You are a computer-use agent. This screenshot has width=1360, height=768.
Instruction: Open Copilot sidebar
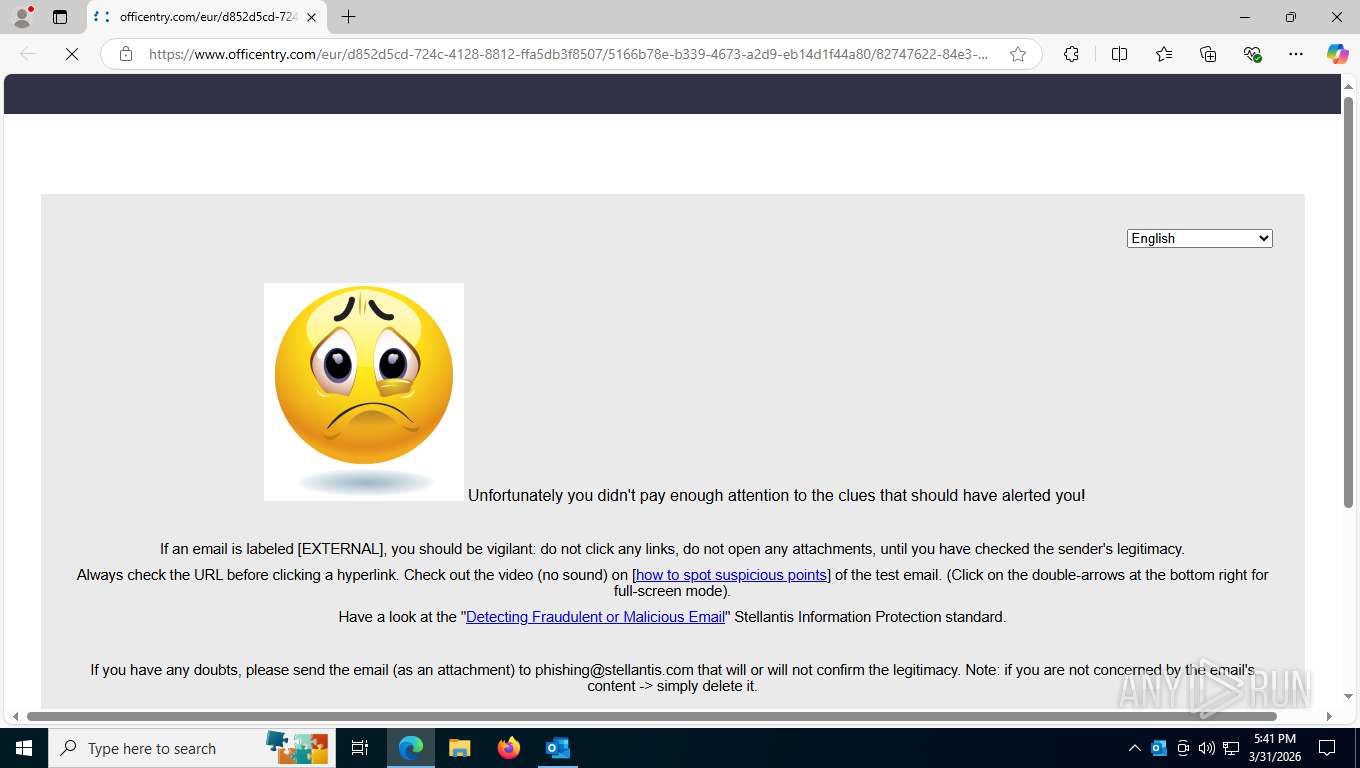pyautogui.click(x=1337, y=54)
